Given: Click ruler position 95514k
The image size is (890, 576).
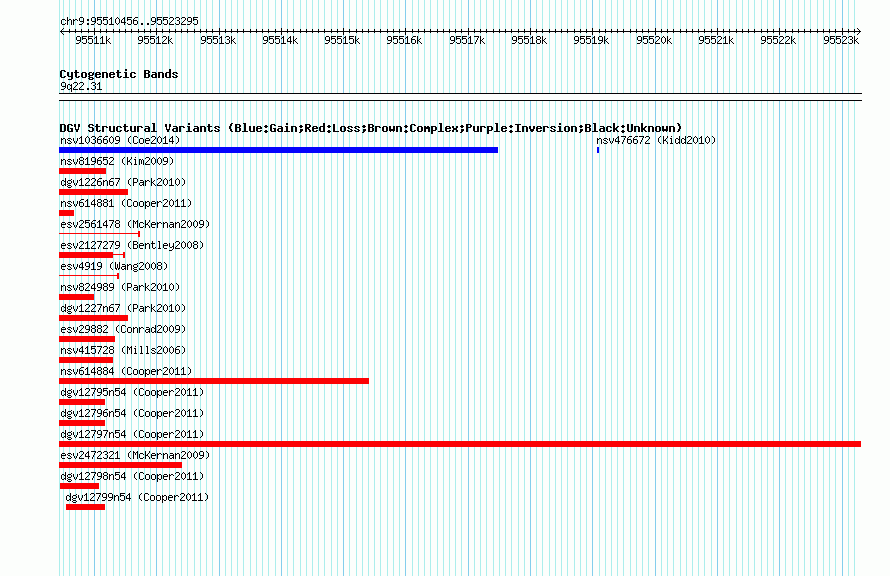Looking at the screenshot, I should (x=280, y=40).
